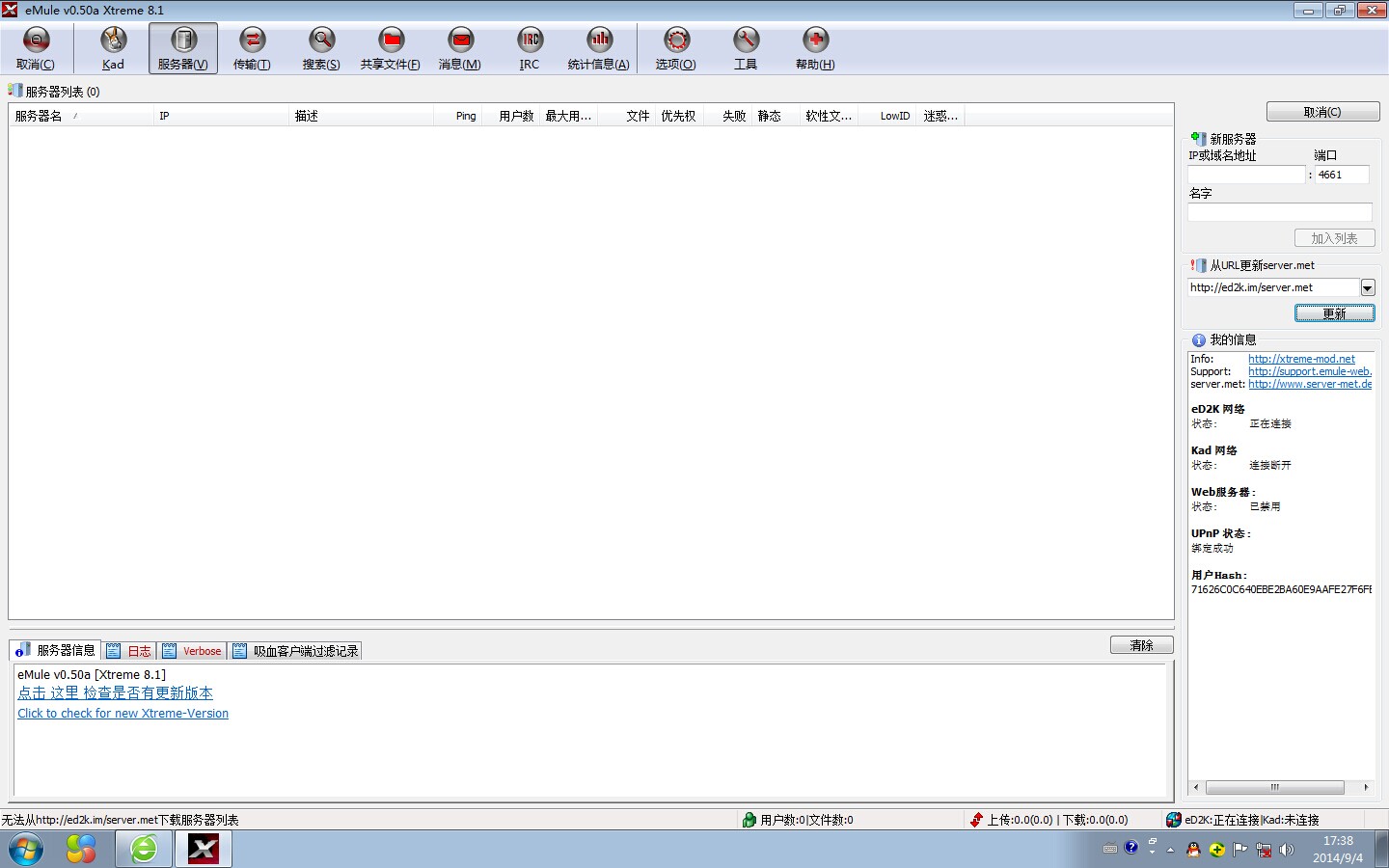The height and width of the screenshot is (868, 1389).
Task: Click the left scroll arrow in 我的信息 panel
Action: pos(1196,787)
